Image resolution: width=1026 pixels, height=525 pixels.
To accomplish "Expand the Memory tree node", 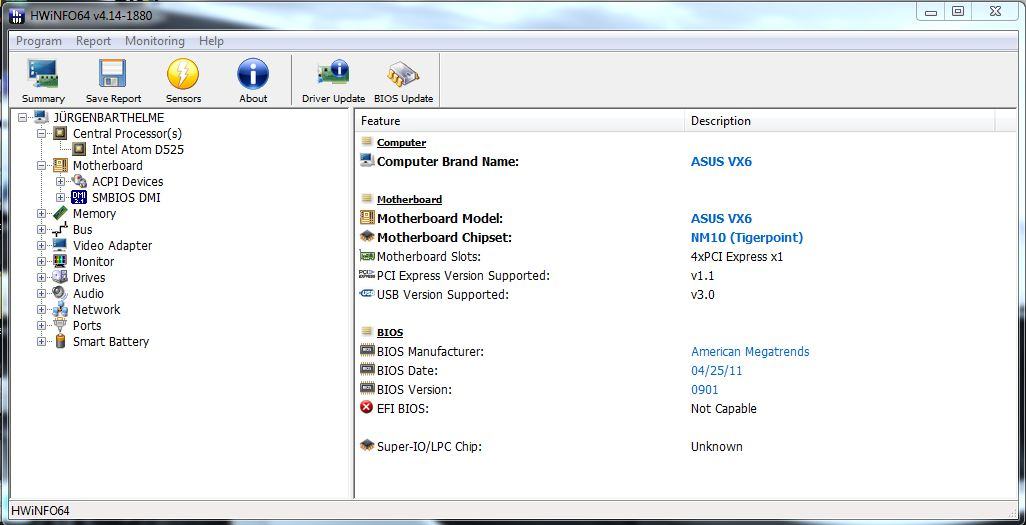I will point(42,213).
